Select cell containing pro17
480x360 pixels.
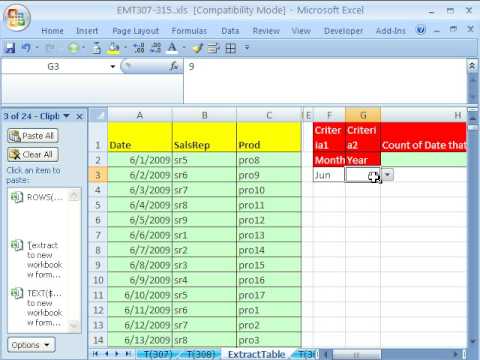269,295
